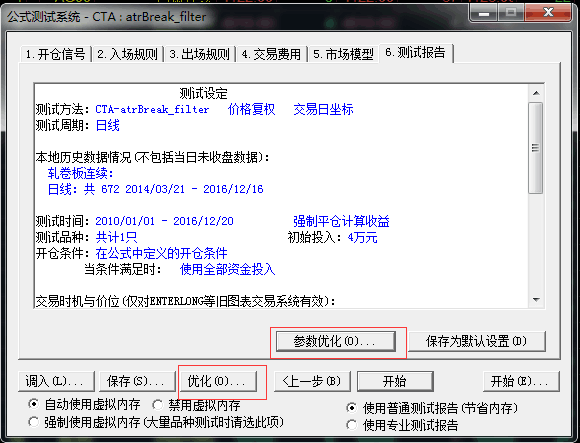Click the 保存(S)... button

click(137, 381)
